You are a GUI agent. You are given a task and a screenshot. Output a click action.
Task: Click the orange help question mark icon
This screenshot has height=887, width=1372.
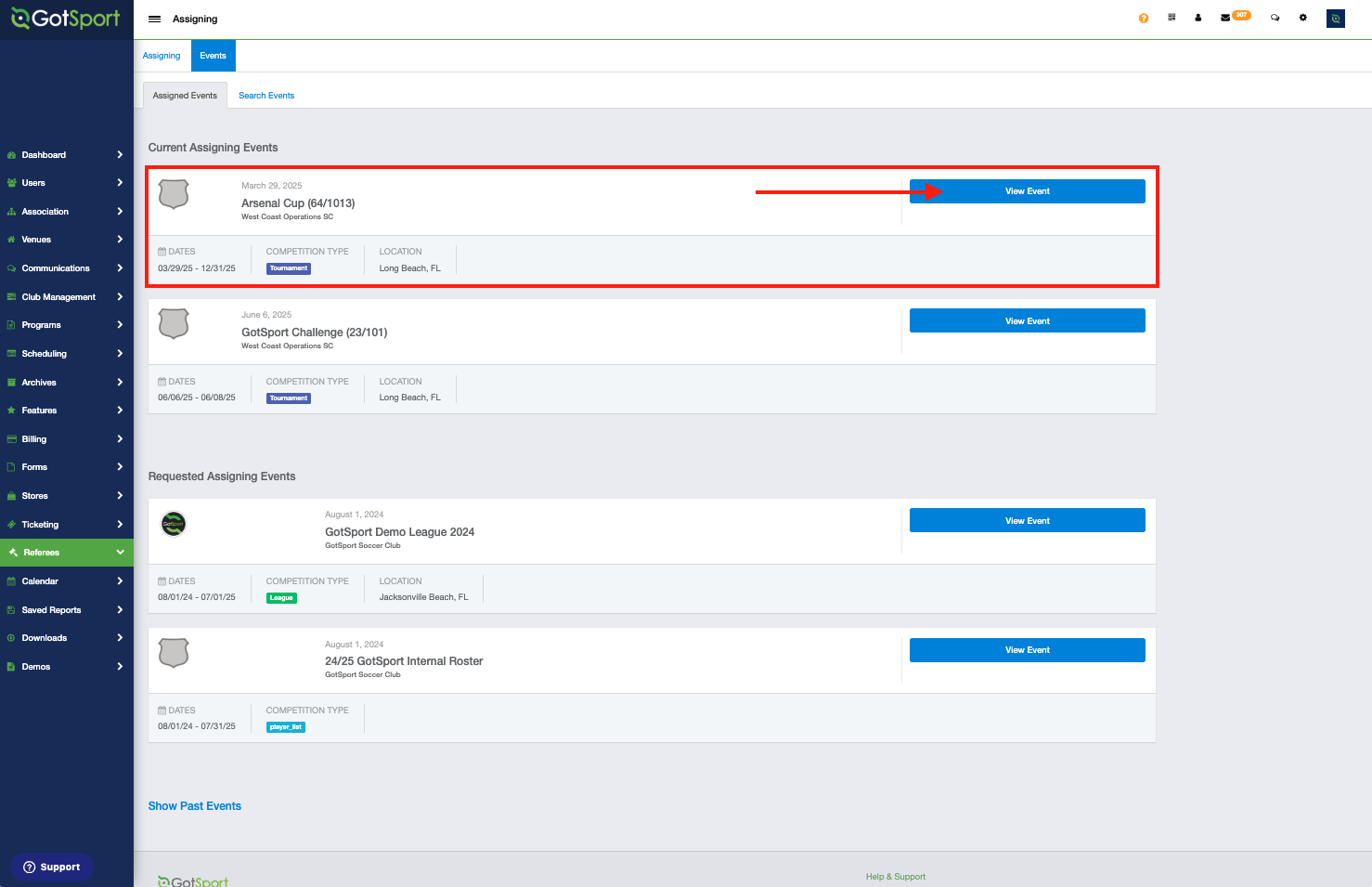click(x=1143, y=19)
